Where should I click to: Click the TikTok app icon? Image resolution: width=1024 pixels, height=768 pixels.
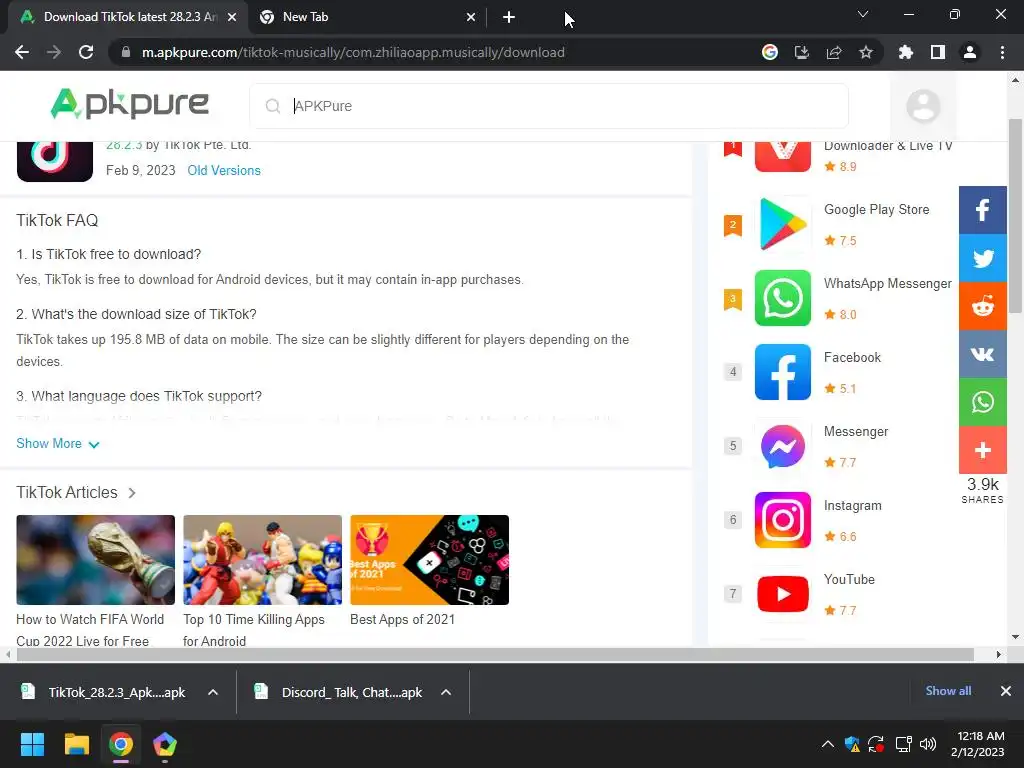coord(55,161)
